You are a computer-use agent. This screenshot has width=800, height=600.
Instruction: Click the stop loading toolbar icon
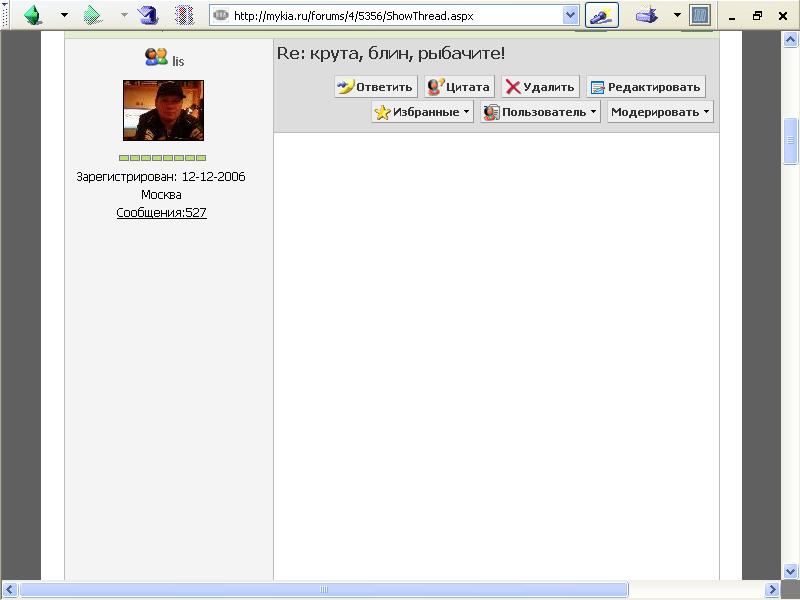pyautogui.click(x=184, y=15)
